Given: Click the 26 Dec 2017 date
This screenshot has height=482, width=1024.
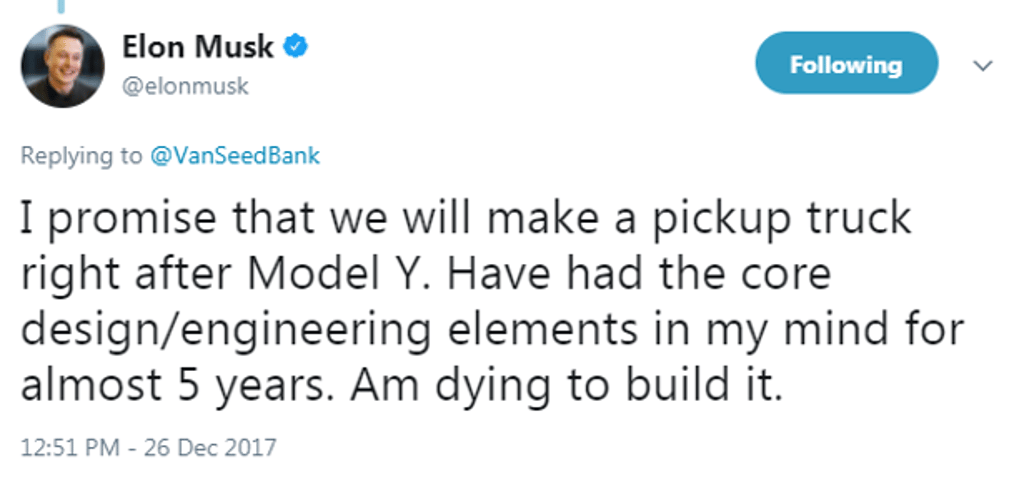Looking at the screenshot, I should [x=208, y=444].
